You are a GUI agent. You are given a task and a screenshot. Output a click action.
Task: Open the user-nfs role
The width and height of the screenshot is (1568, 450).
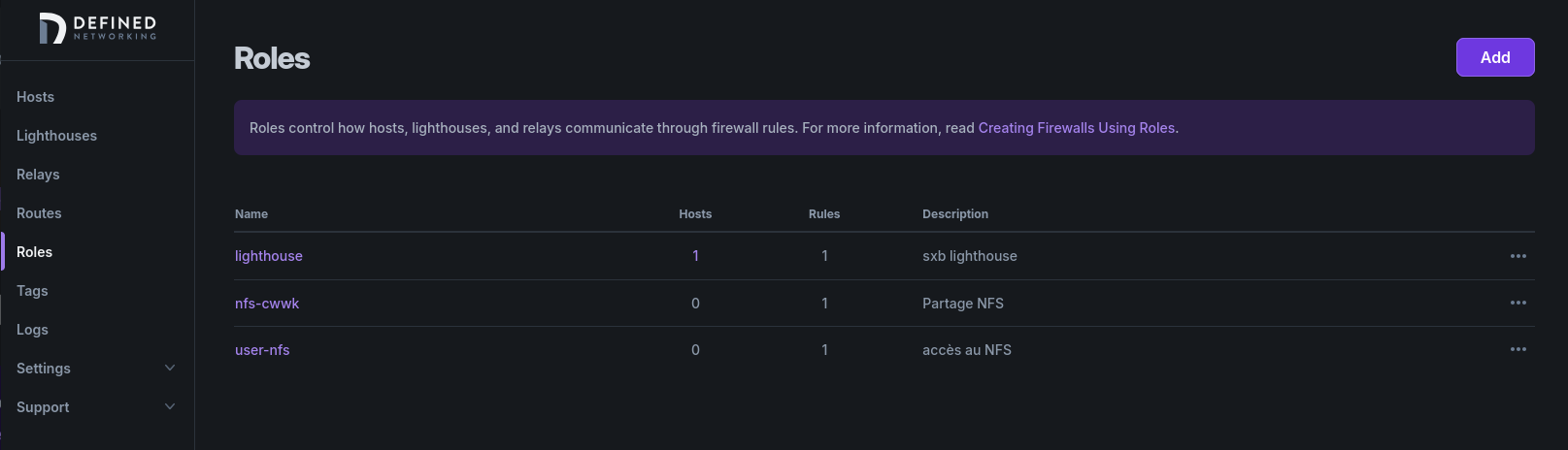tap(262, 350)
